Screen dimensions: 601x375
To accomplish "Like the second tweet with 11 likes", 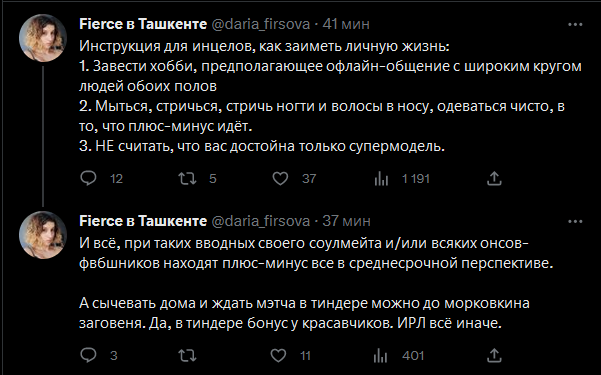I will [278, 355].
